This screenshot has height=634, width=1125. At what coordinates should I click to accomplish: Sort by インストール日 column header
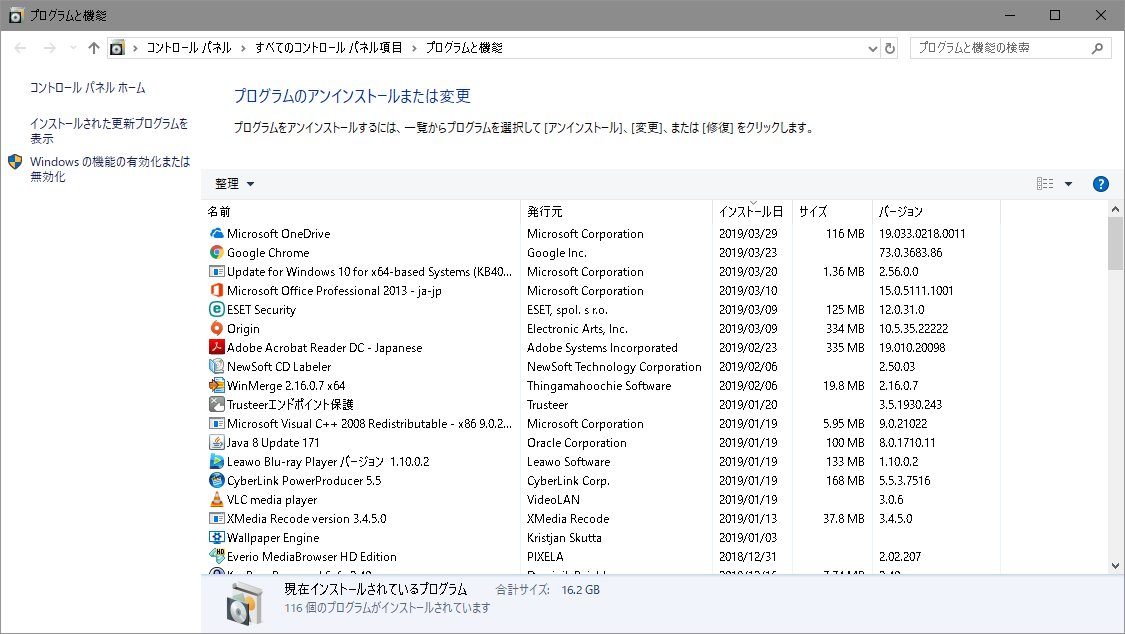(x=753, y=212)
